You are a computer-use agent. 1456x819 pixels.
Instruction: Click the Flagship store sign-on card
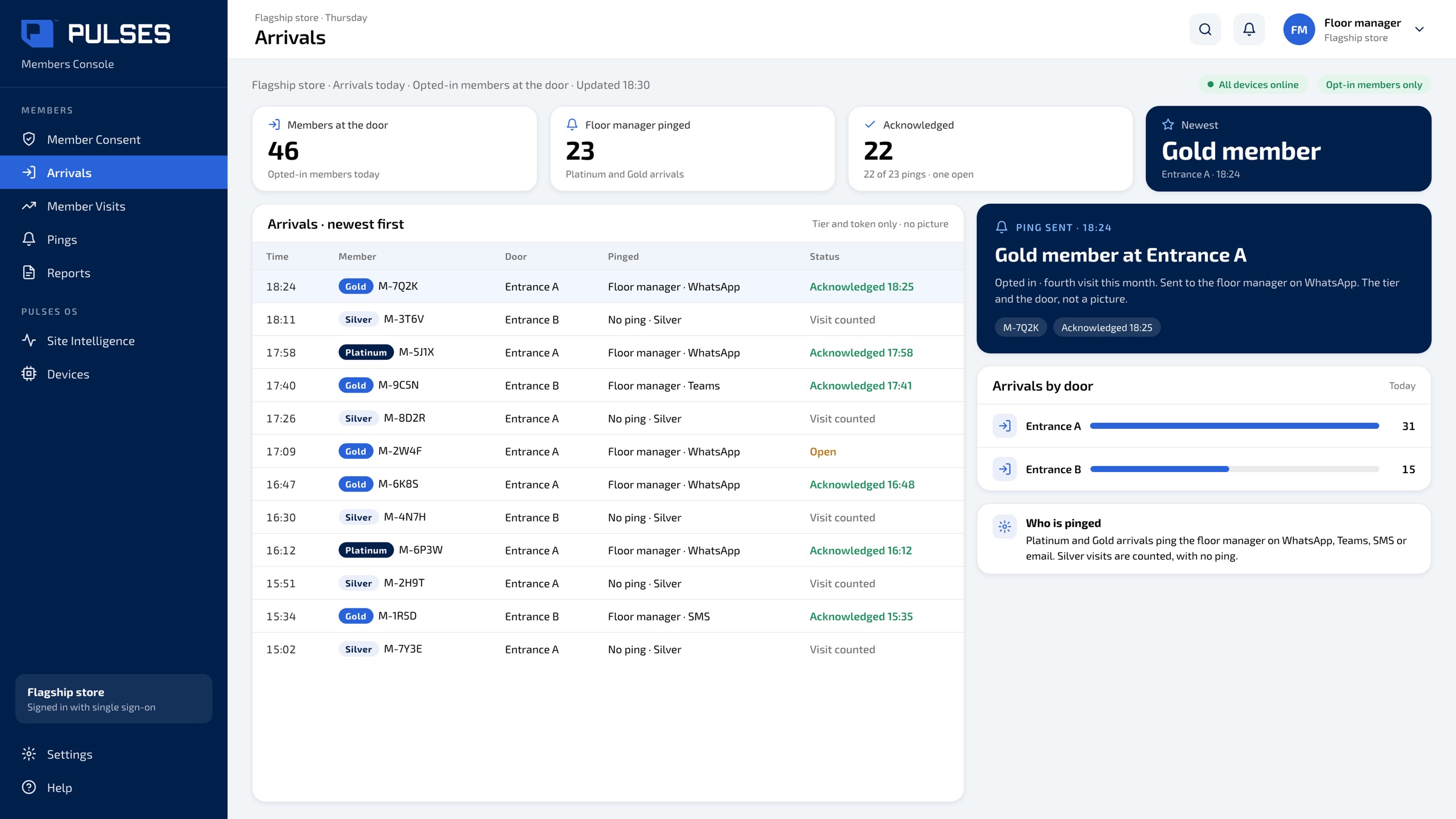coord(113,699)
